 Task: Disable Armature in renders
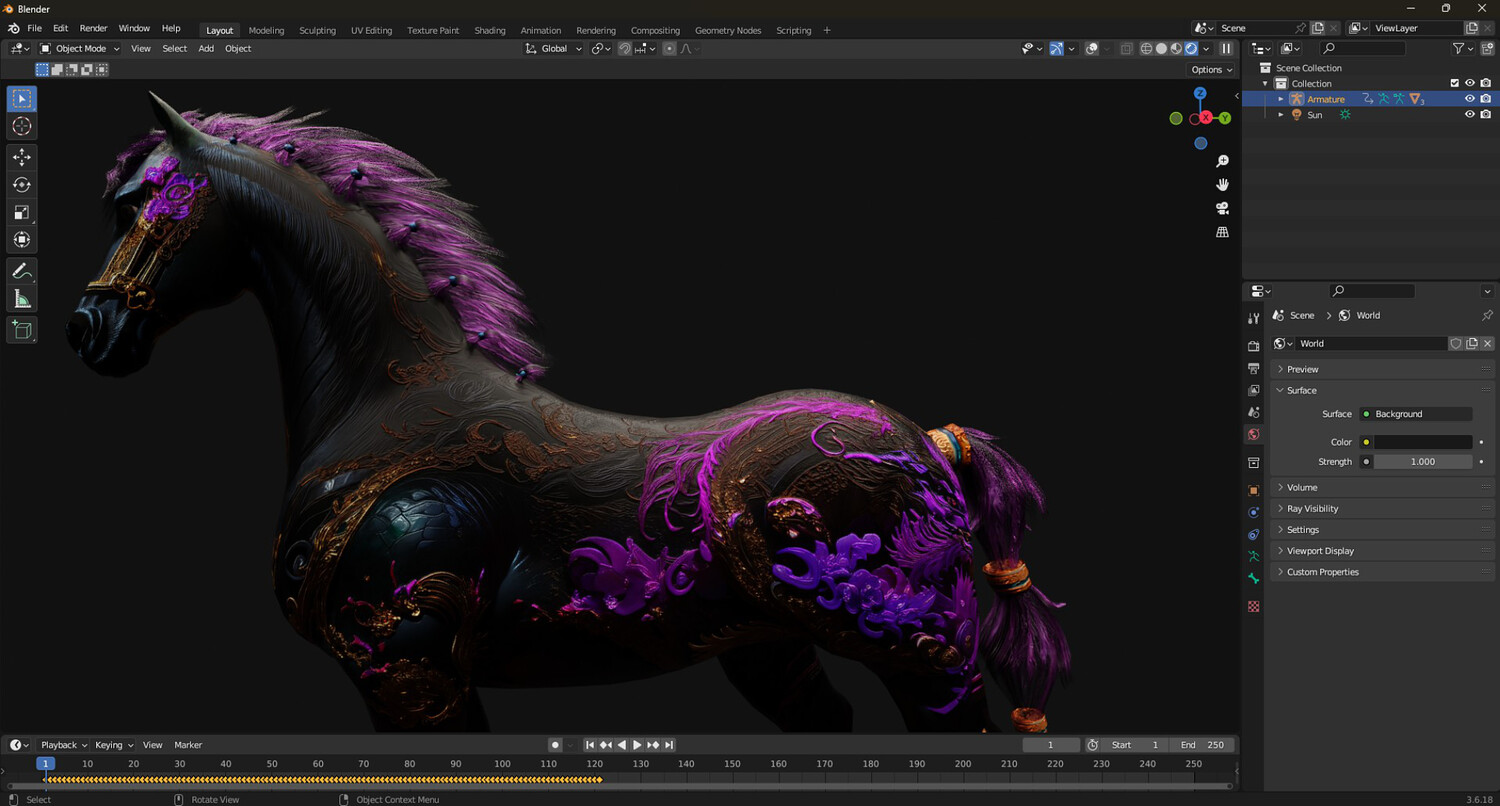coord(1486,99)
